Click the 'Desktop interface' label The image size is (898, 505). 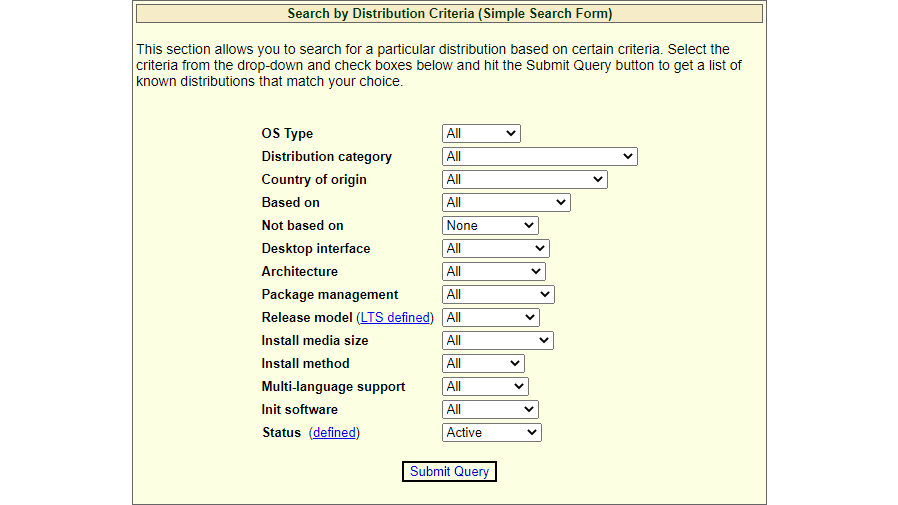pos(316,248)
